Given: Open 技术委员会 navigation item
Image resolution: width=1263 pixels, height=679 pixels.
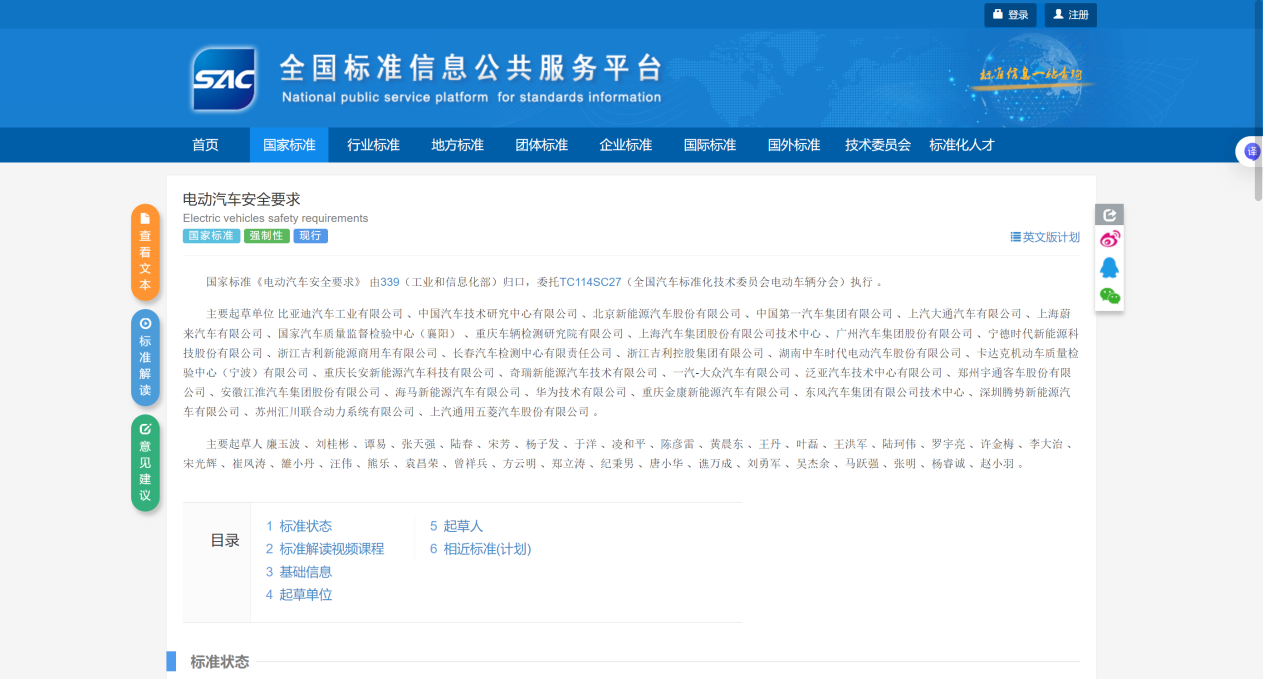Looking at the screenshot, I should point(877,145).
